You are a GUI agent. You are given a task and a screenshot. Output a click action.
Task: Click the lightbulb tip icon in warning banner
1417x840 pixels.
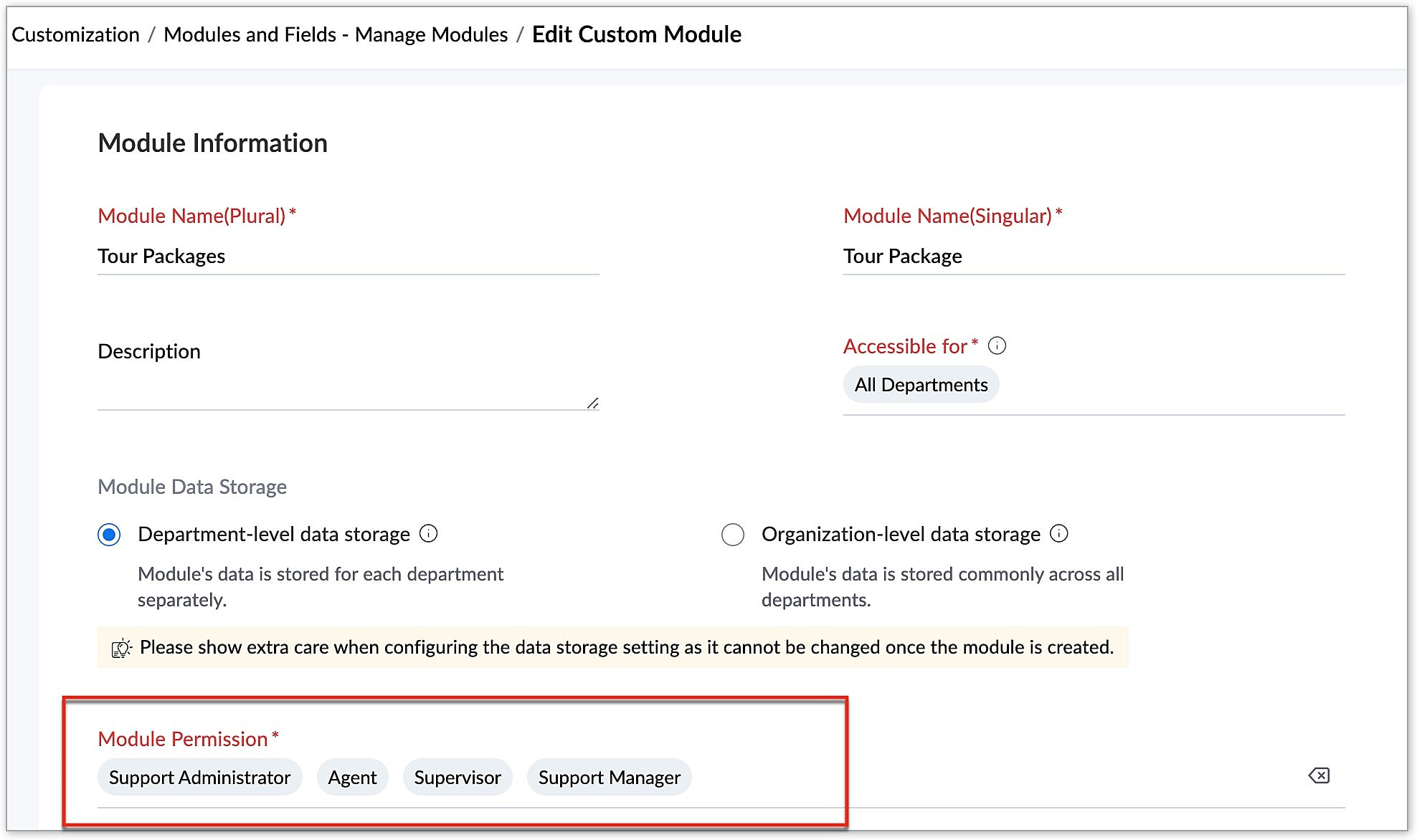pyautogui.click(x=121, y=648)
